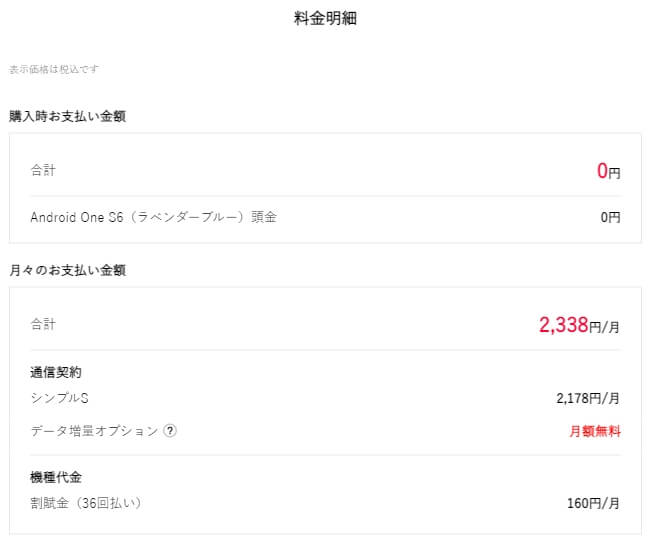Screen dimensions: 651x538
Task: Click the 2,178円/月 plan price
Action: tap(588, 399)
